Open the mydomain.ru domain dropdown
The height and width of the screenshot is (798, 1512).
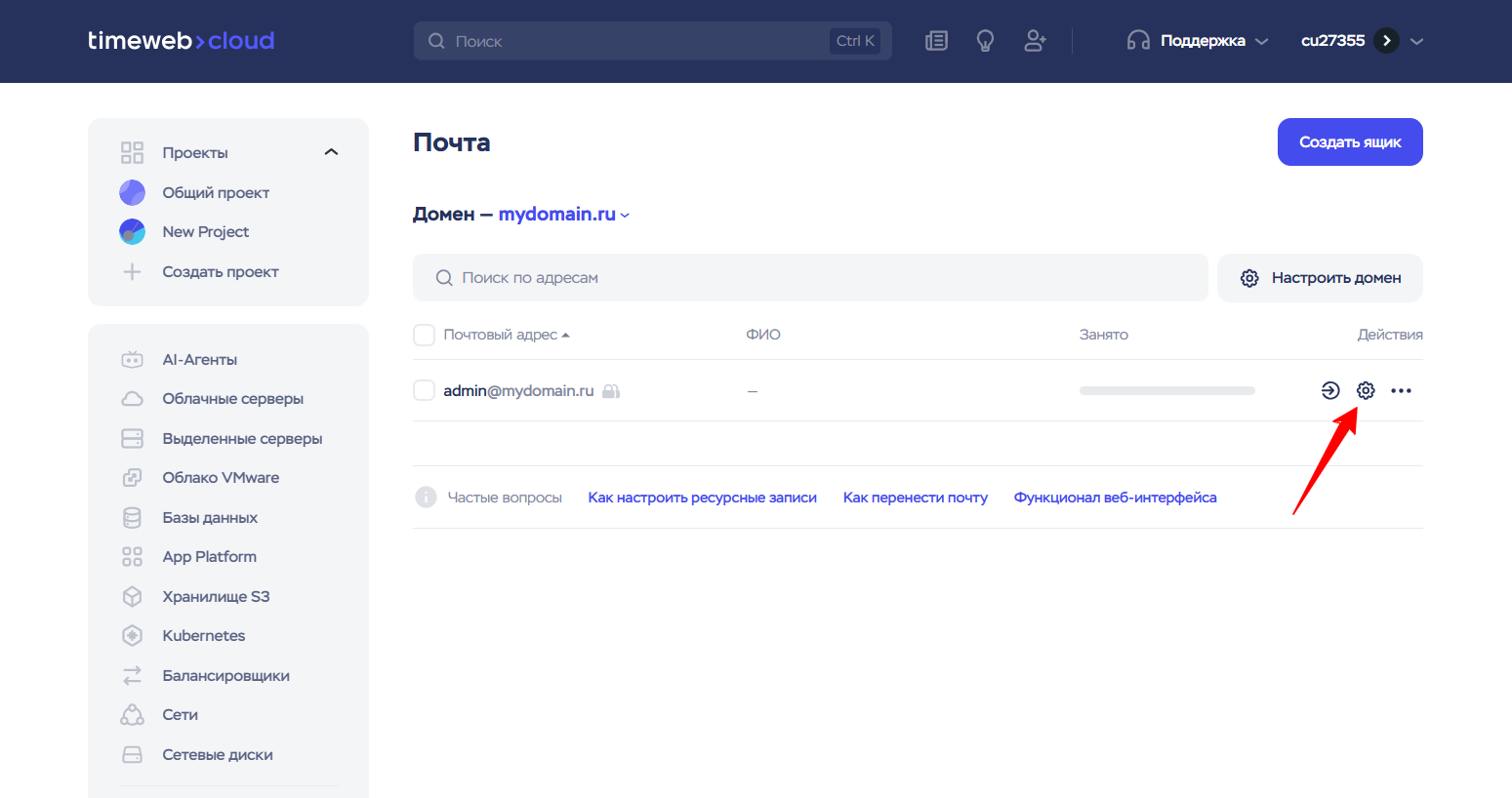click(x=564, y=215)
